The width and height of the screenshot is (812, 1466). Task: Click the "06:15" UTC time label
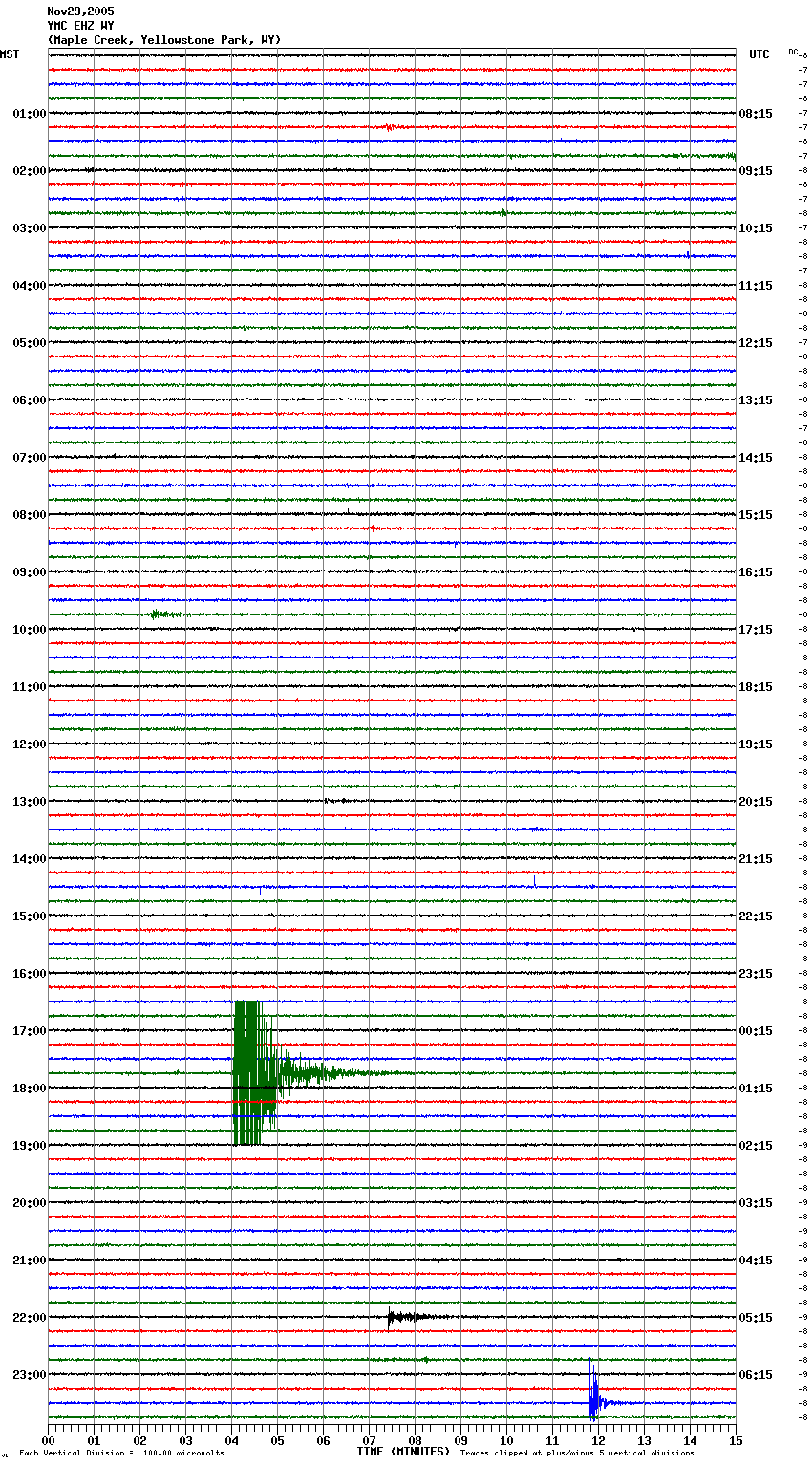[x=756, y=1375]
